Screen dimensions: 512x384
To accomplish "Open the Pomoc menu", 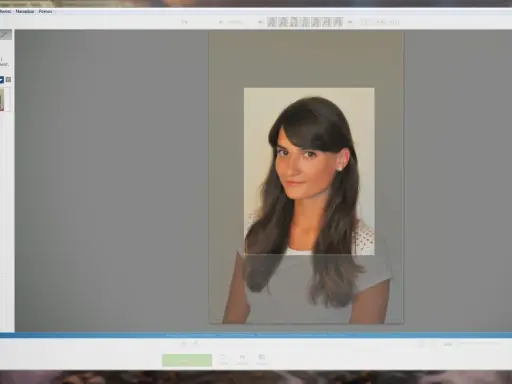I will (45, 11).
